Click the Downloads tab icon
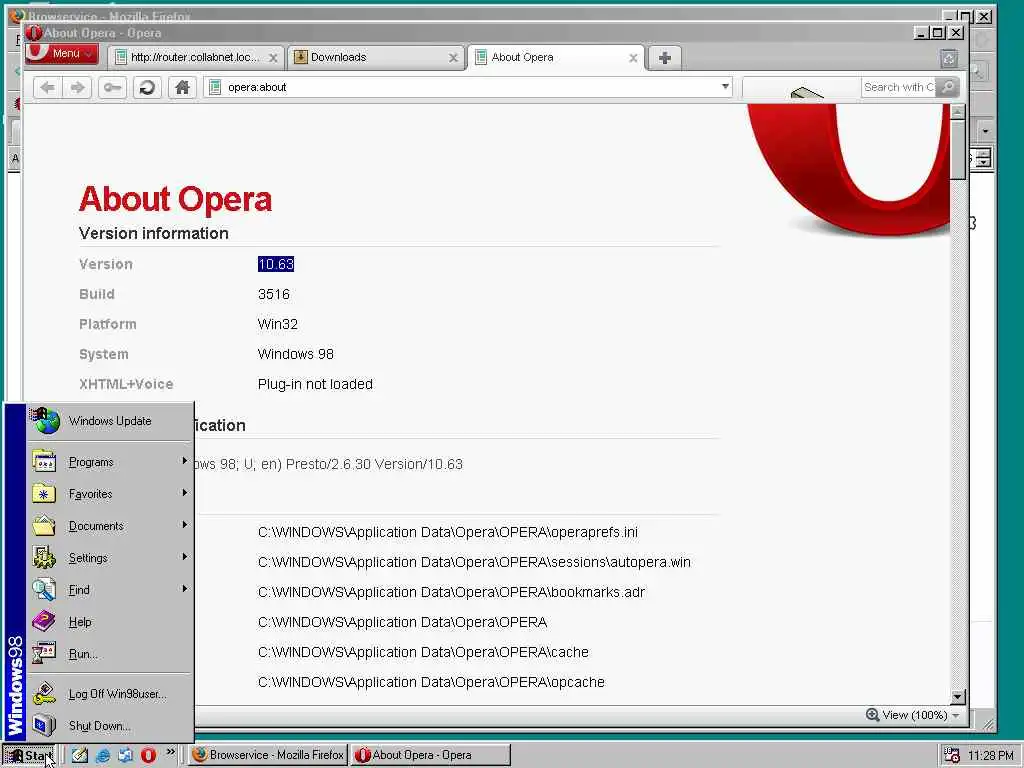The height and width of the screenshot is (768, 1024). [x=300, y=57]
